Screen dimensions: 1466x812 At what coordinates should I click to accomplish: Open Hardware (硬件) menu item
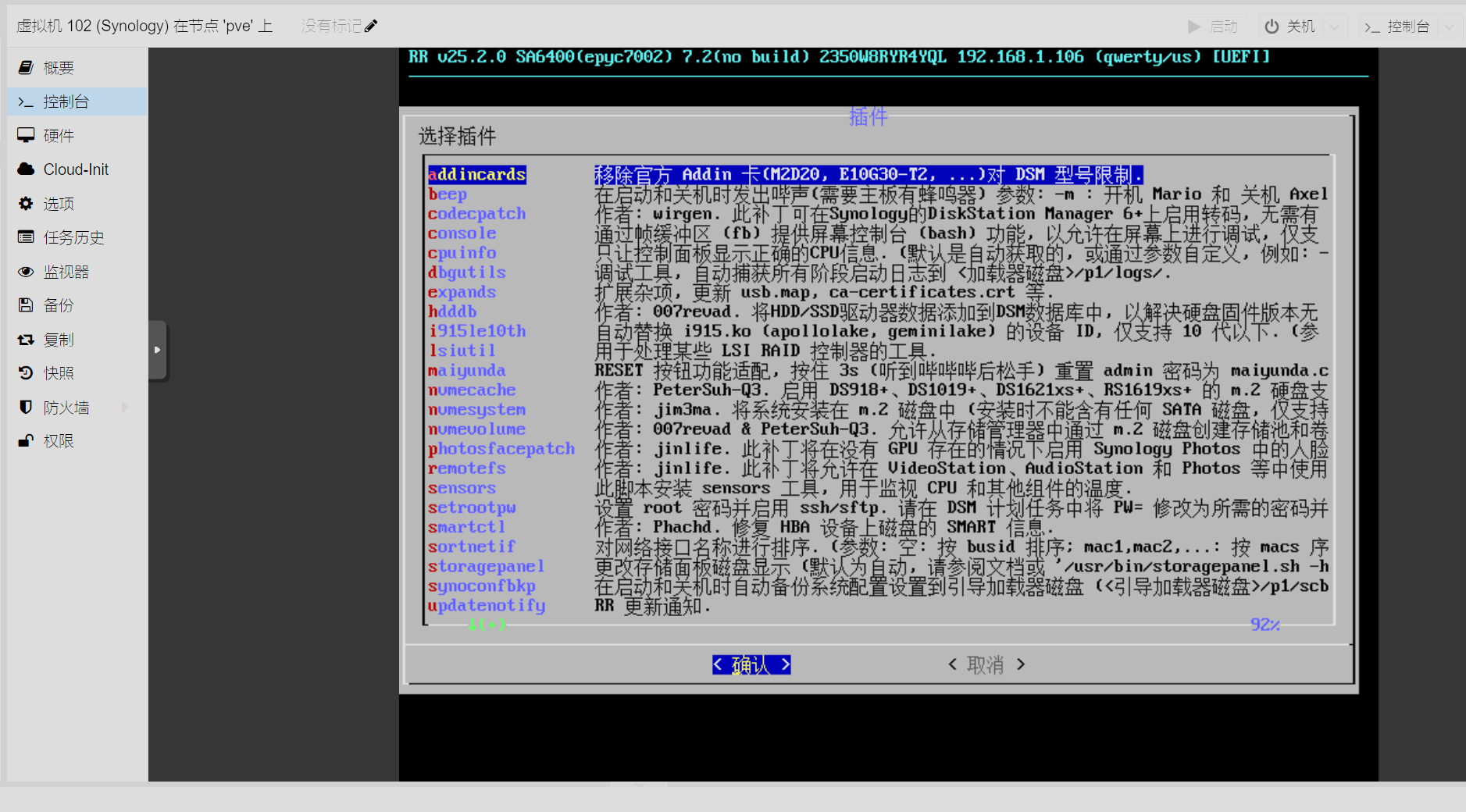(77, 135)
